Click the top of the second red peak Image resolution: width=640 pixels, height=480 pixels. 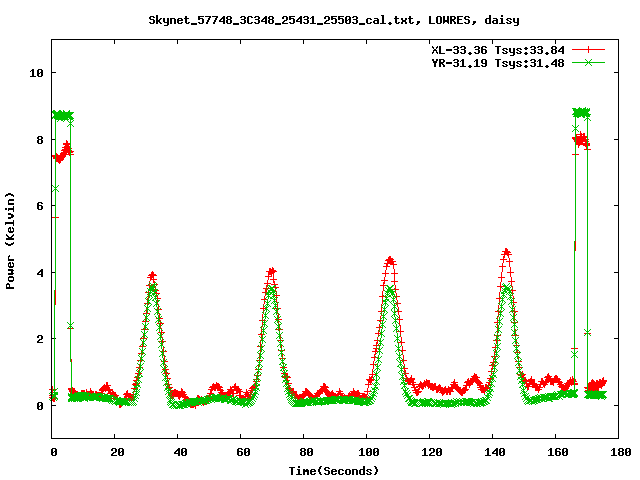click(271, 271)
